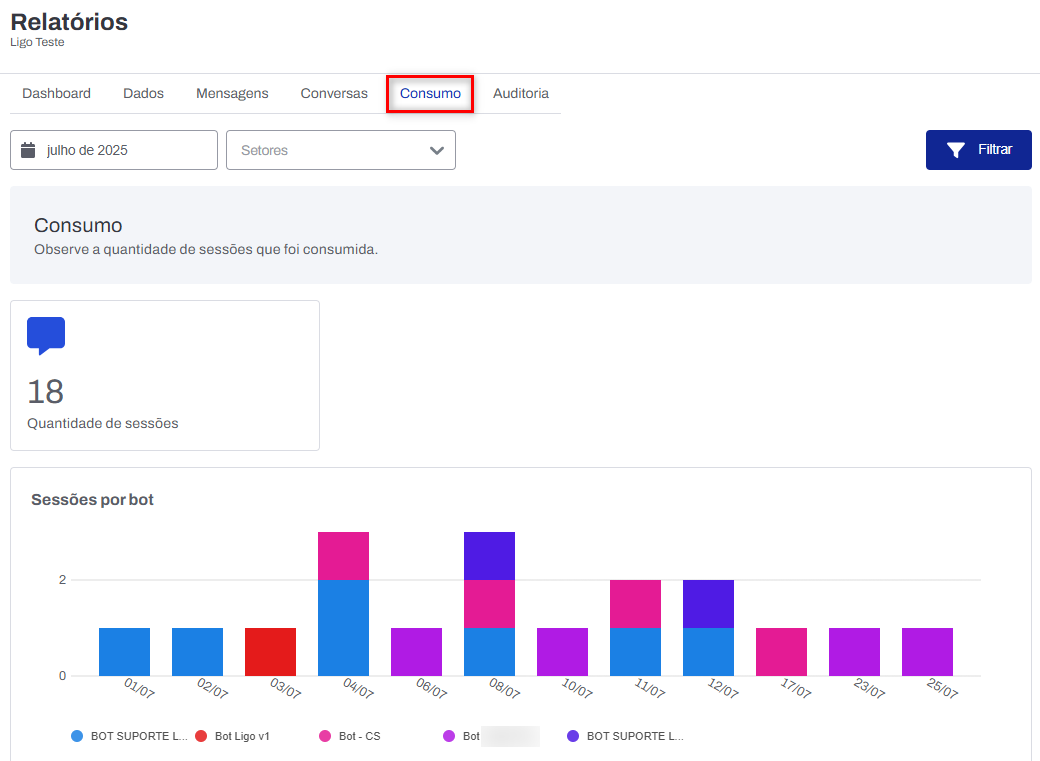Toggle the first blue BOT SUPORTE legend entry

(138, 736)
